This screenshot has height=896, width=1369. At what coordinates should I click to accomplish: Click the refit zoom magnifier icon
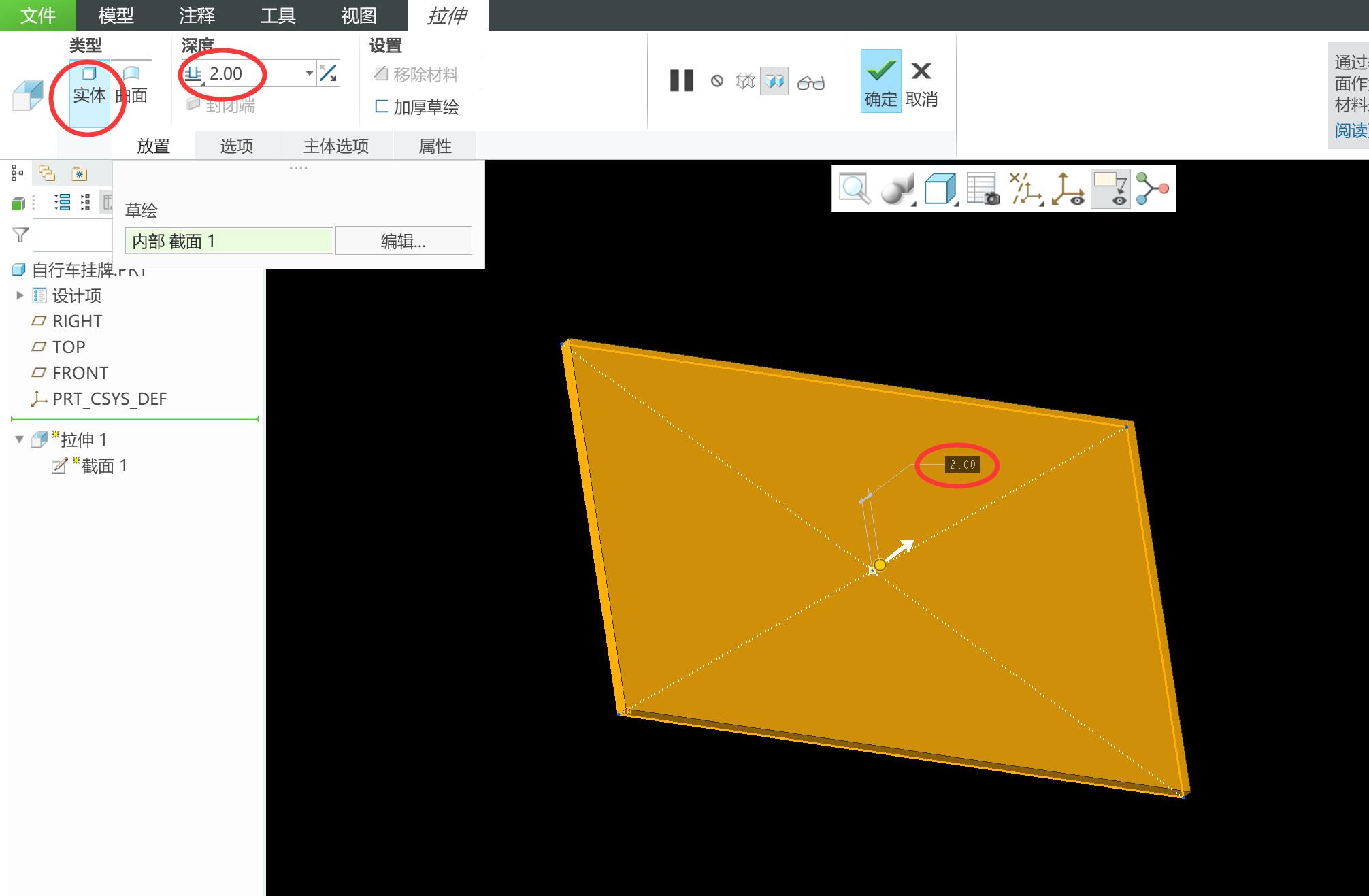(854, 188)
